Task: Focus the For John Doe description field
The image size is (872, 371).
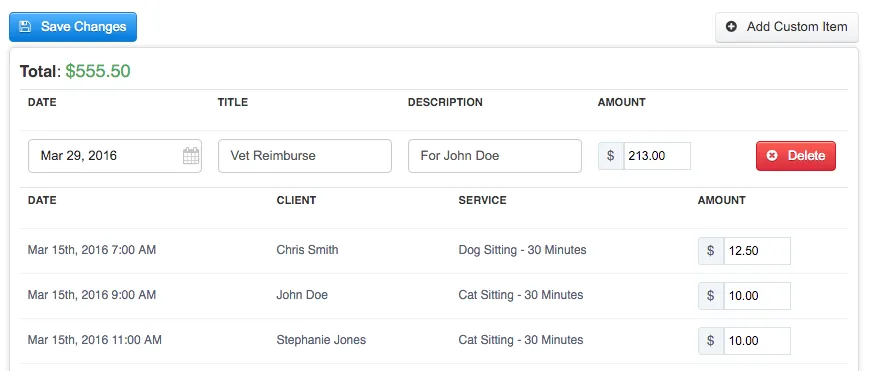Action: [495, 156]
